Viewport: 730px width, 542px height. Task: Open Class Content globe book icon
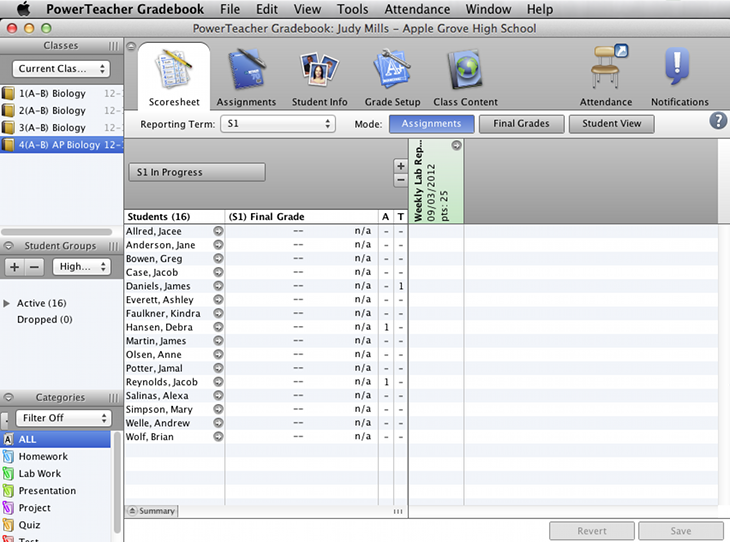click(465, 70)
